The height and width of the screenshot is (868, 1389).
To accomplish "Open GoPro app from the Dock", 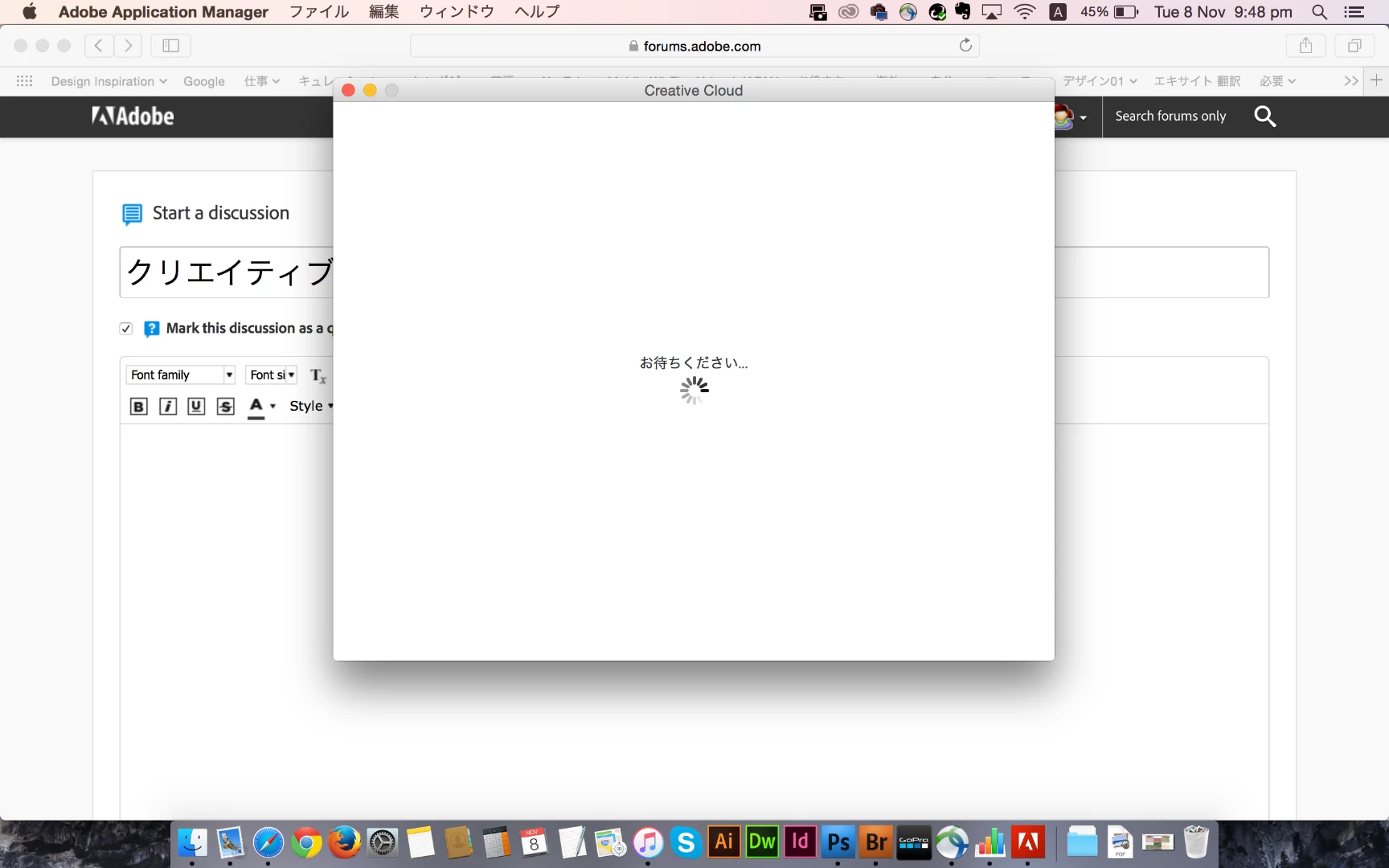I will (914, 842).
